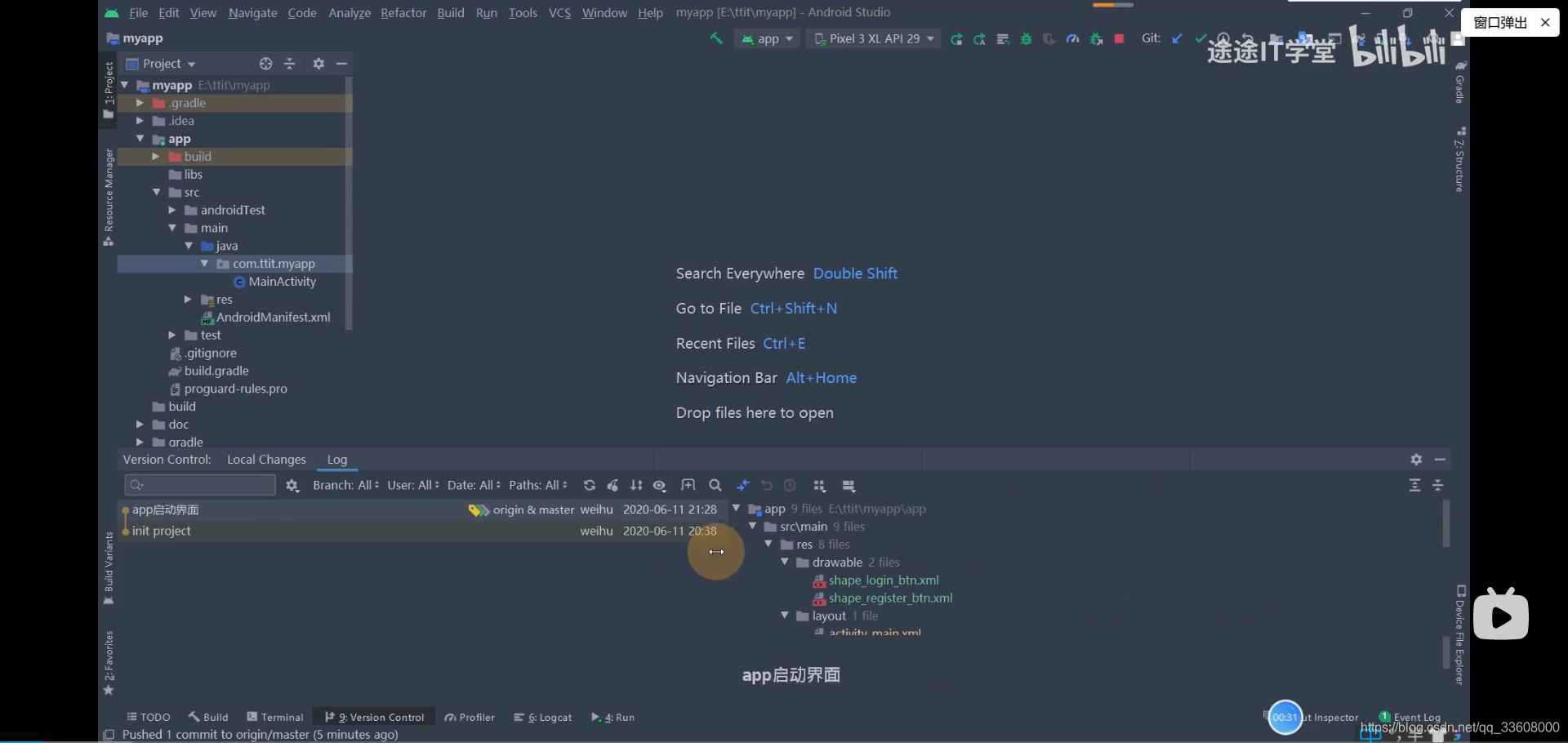Toggle the Resource Manager tool window

pyautogui.click(x=108, y=197)
